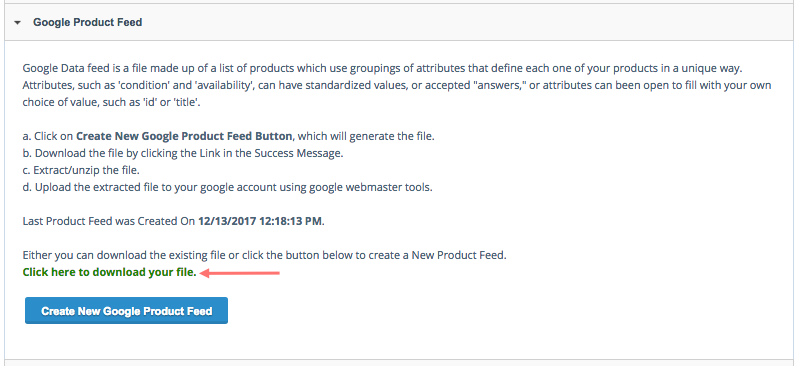Click empty area of accordion header bar
Image resolution: width=800 pixels, height=366 pixels.
(459, 22)
